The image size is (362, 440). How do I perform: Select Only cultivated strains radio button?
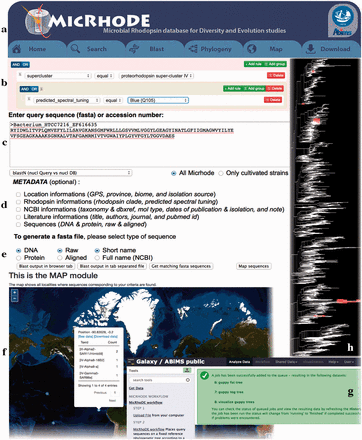point(221,173)
